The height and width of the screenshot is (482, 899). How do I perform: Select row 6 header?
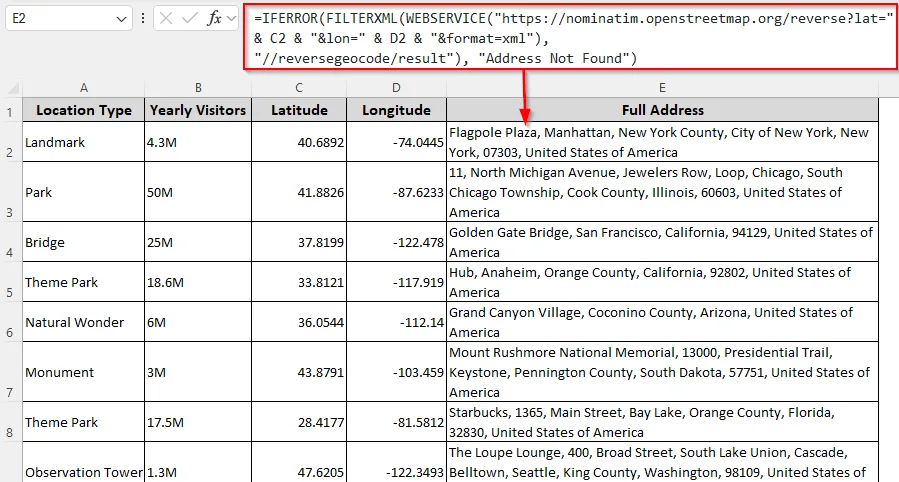pyautogui.click(x=10, y=322)
